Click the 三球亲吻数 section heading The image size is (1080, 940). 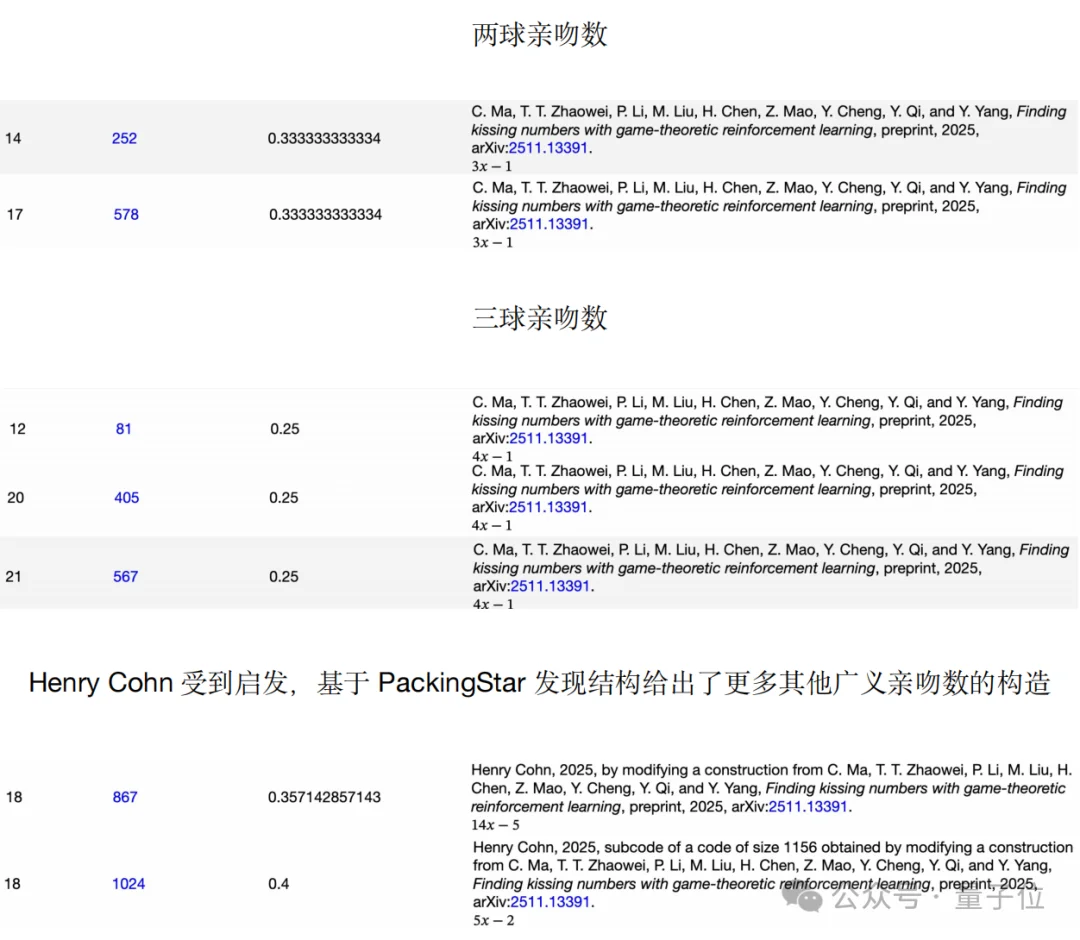[x=540, y=318]
